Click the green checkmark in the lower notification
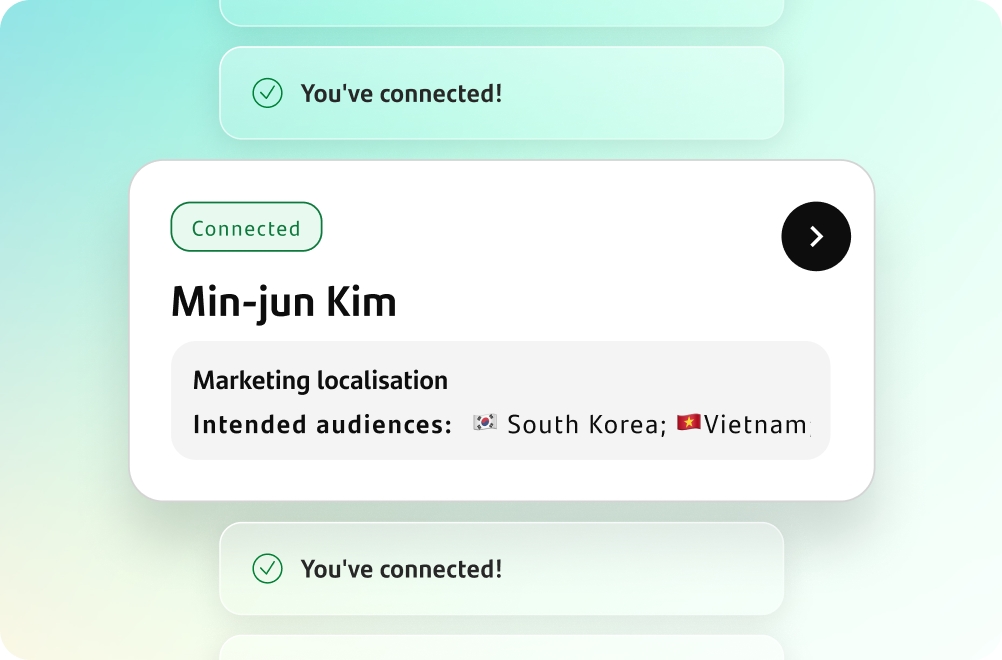Screen dimensions: 1002x660 [x=267, y=569]
